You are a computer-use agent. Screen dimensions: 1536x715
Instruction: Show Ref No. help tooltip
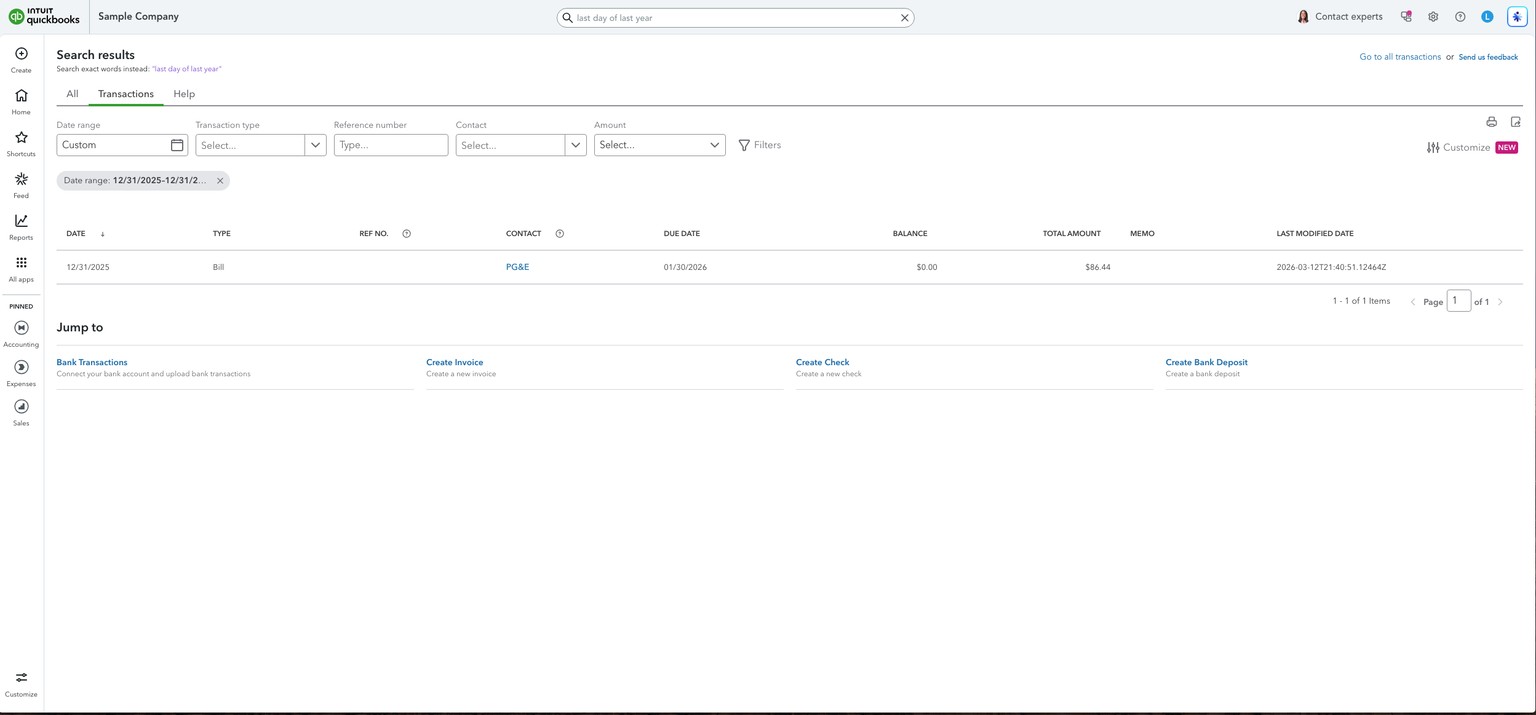pos(406,234)
